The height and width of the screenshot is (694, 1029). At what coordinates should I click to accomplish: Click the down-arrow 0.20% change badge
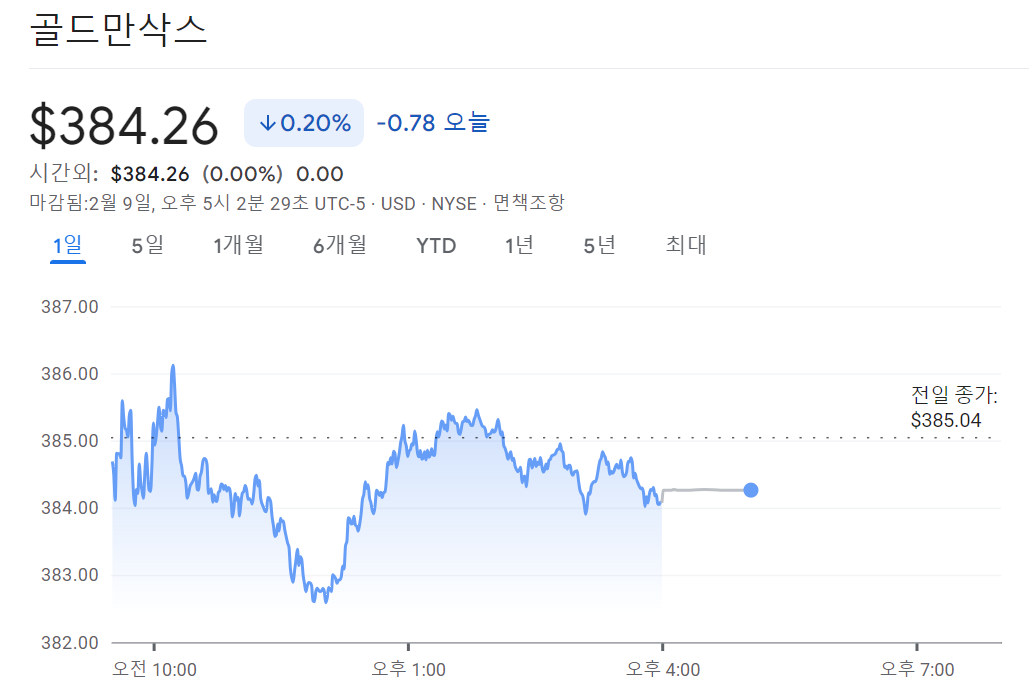[x=303, y=121]
